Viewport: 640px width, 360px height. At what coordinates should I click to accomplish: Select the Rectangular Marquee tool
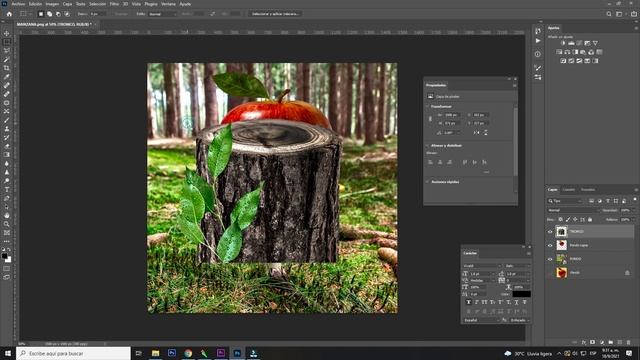coord(7,42)
